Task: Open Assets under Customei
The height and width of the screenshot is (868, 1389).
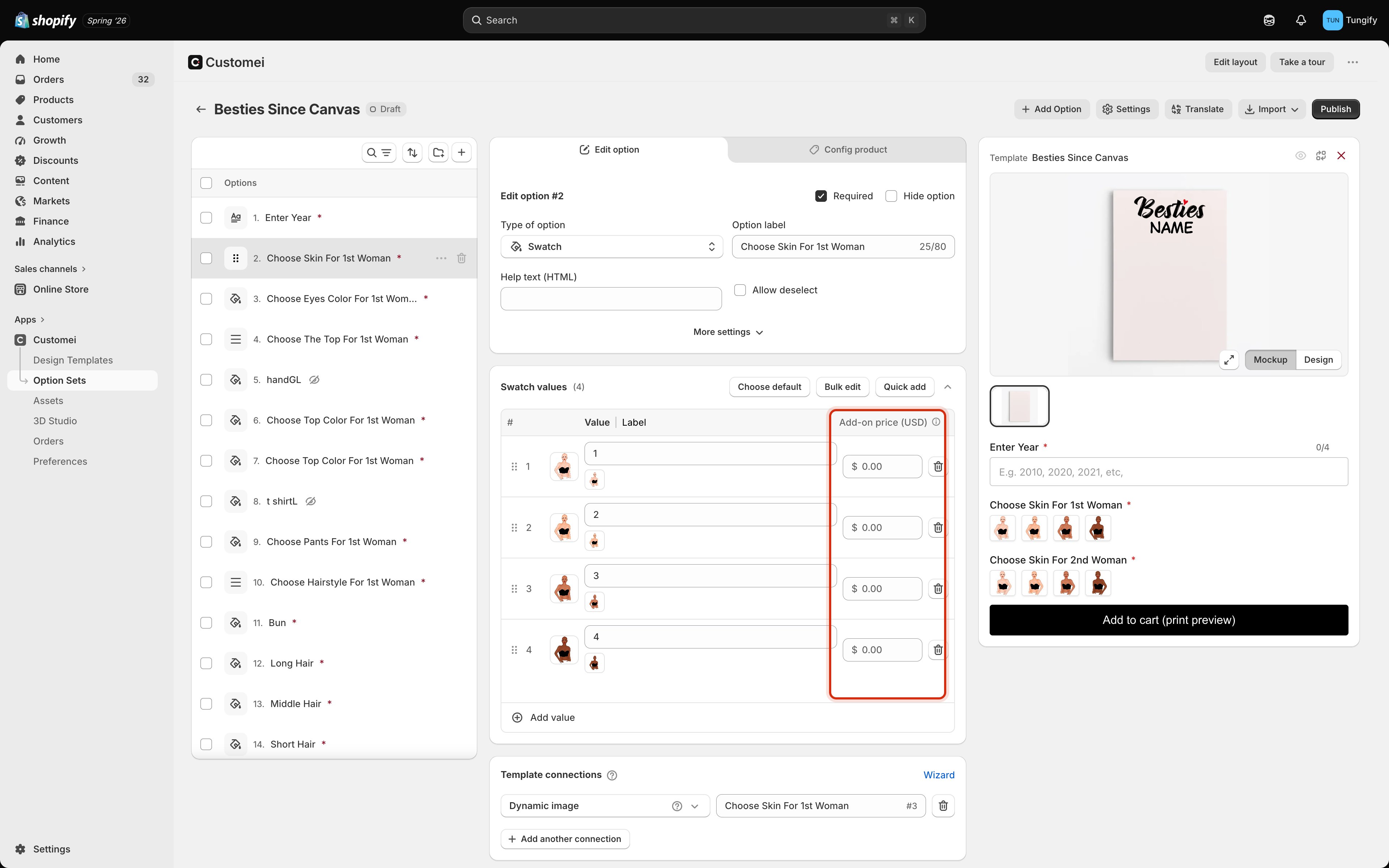Action: click(x=48, y=401)
